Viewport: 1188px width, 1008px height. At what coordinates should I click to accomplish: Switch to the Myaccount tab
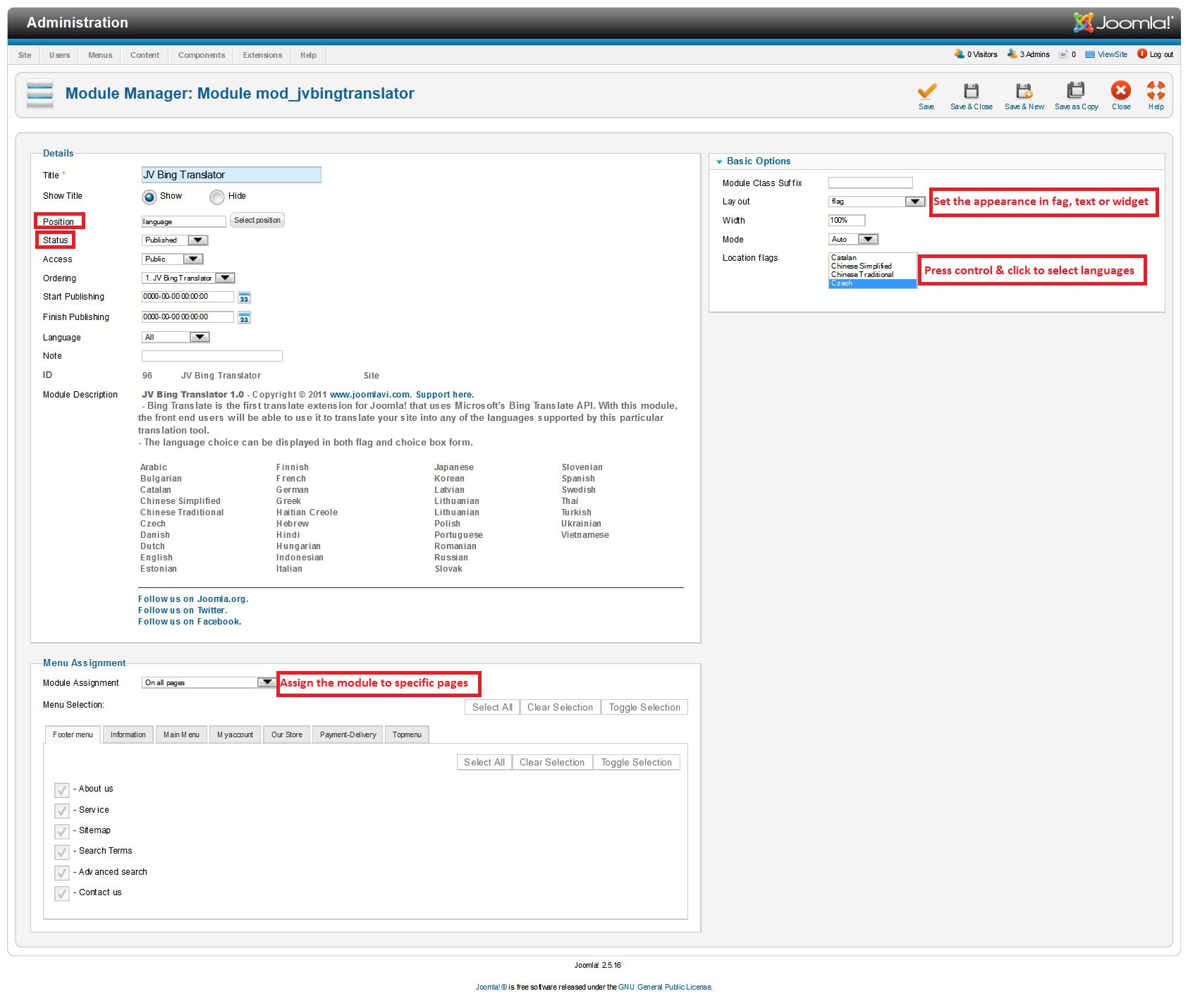(x=235, y=735)
